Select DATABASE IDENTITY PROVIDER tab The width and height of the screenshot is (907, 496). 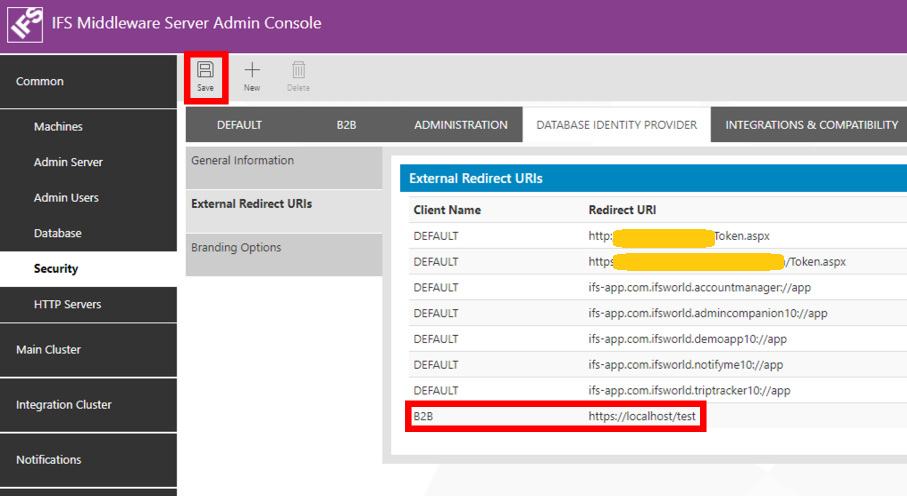617,124
